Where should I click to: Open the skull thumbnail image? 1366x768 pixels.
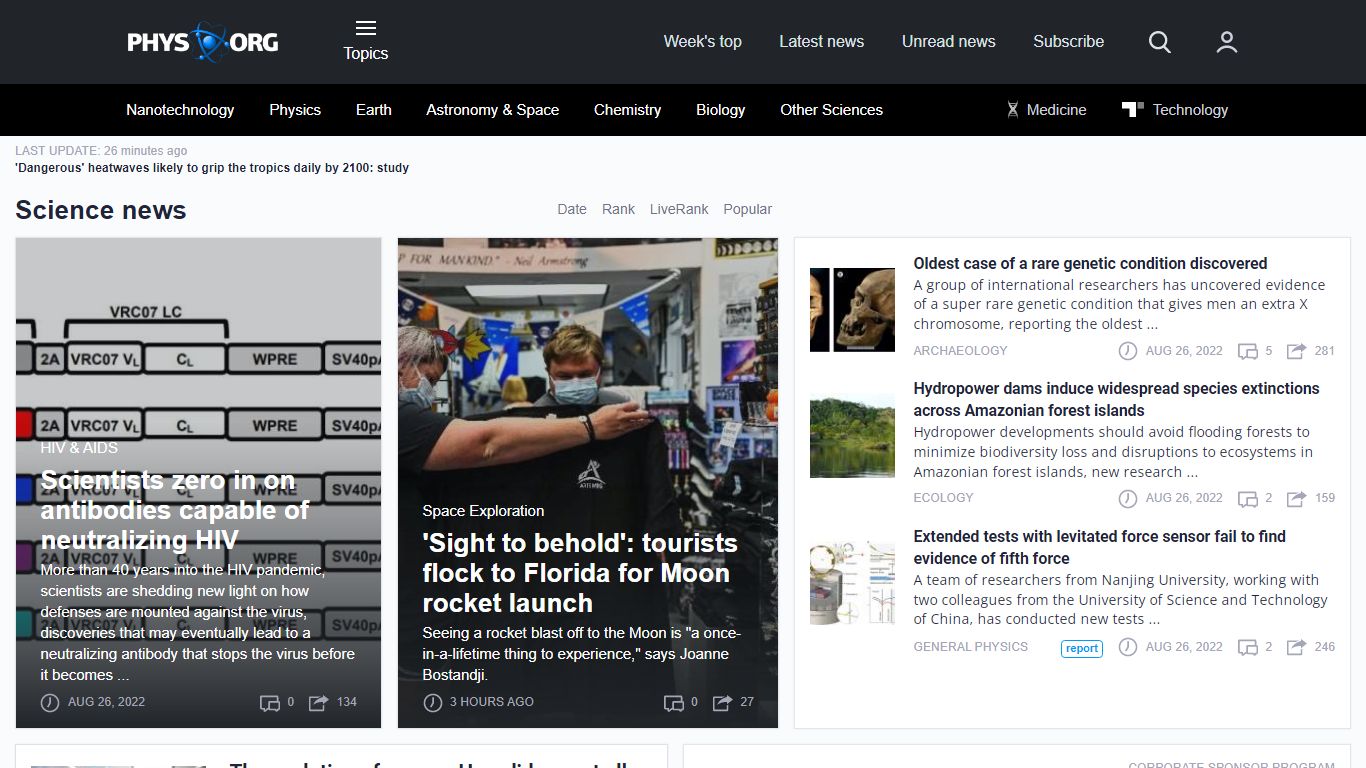(852, 309)
